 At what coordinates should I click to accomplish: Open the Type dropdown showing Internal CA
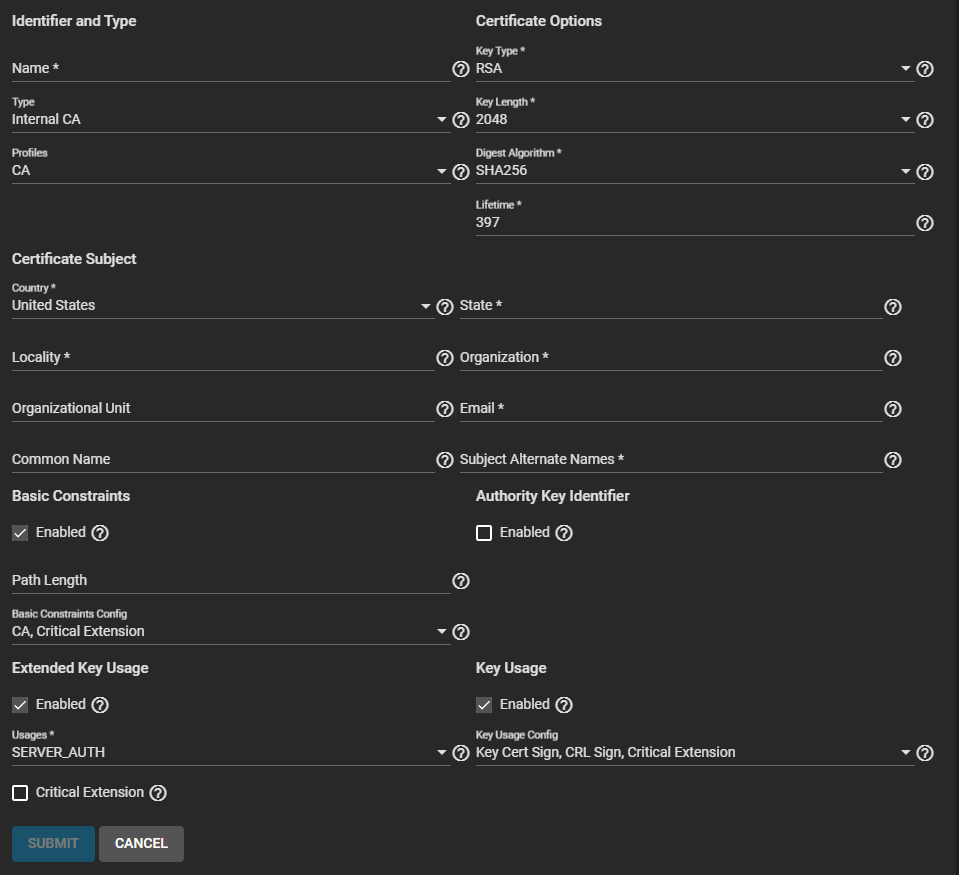225,120
